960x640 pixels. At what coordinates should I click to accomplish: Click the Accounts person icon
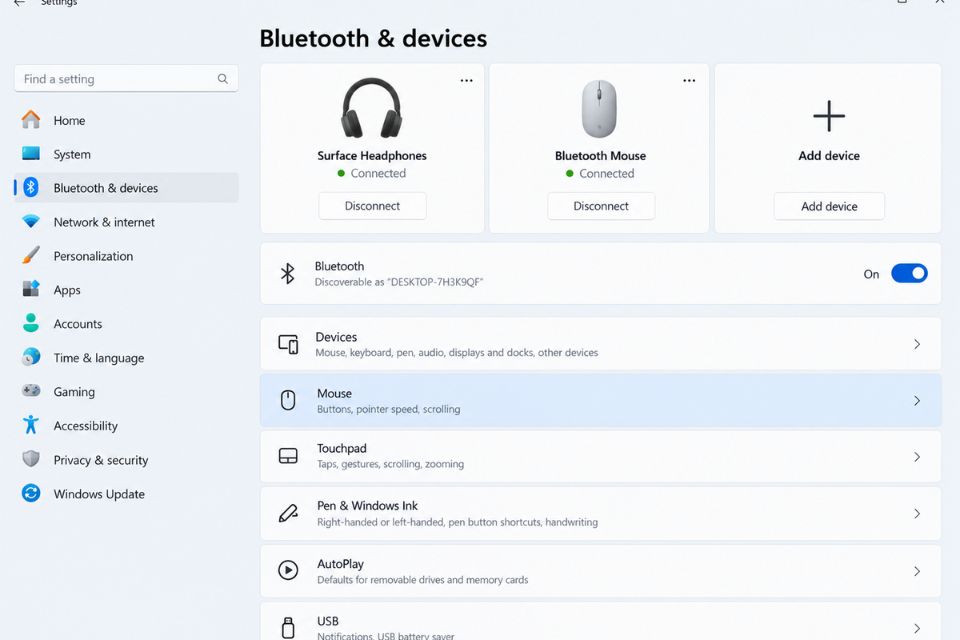pyautogui.click(x=31, y=323)
